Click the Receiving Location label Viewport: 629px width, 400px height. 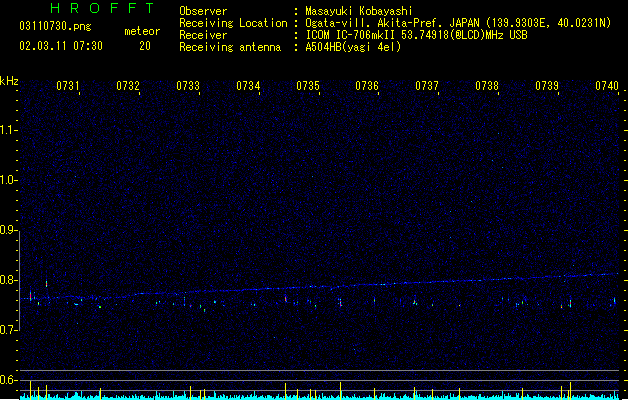point(233,23)
